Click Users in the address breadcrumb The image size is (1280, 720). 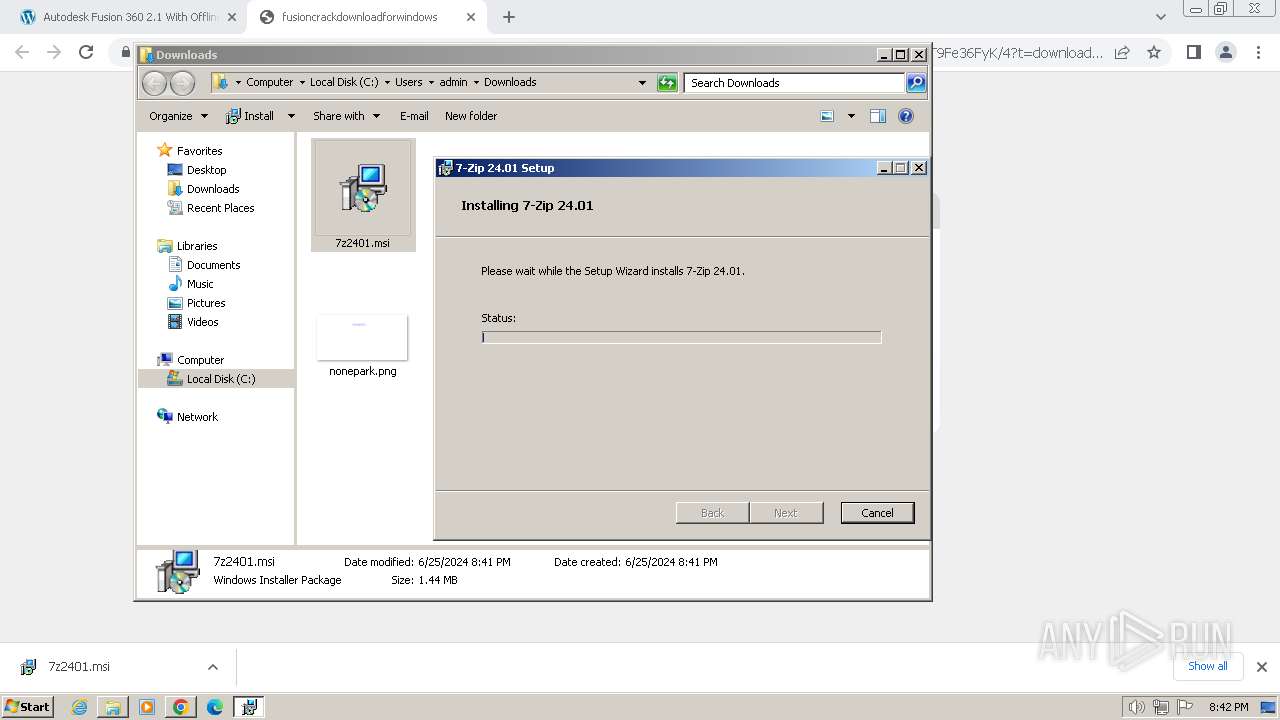pyautogui.click(x=408, y=82)
